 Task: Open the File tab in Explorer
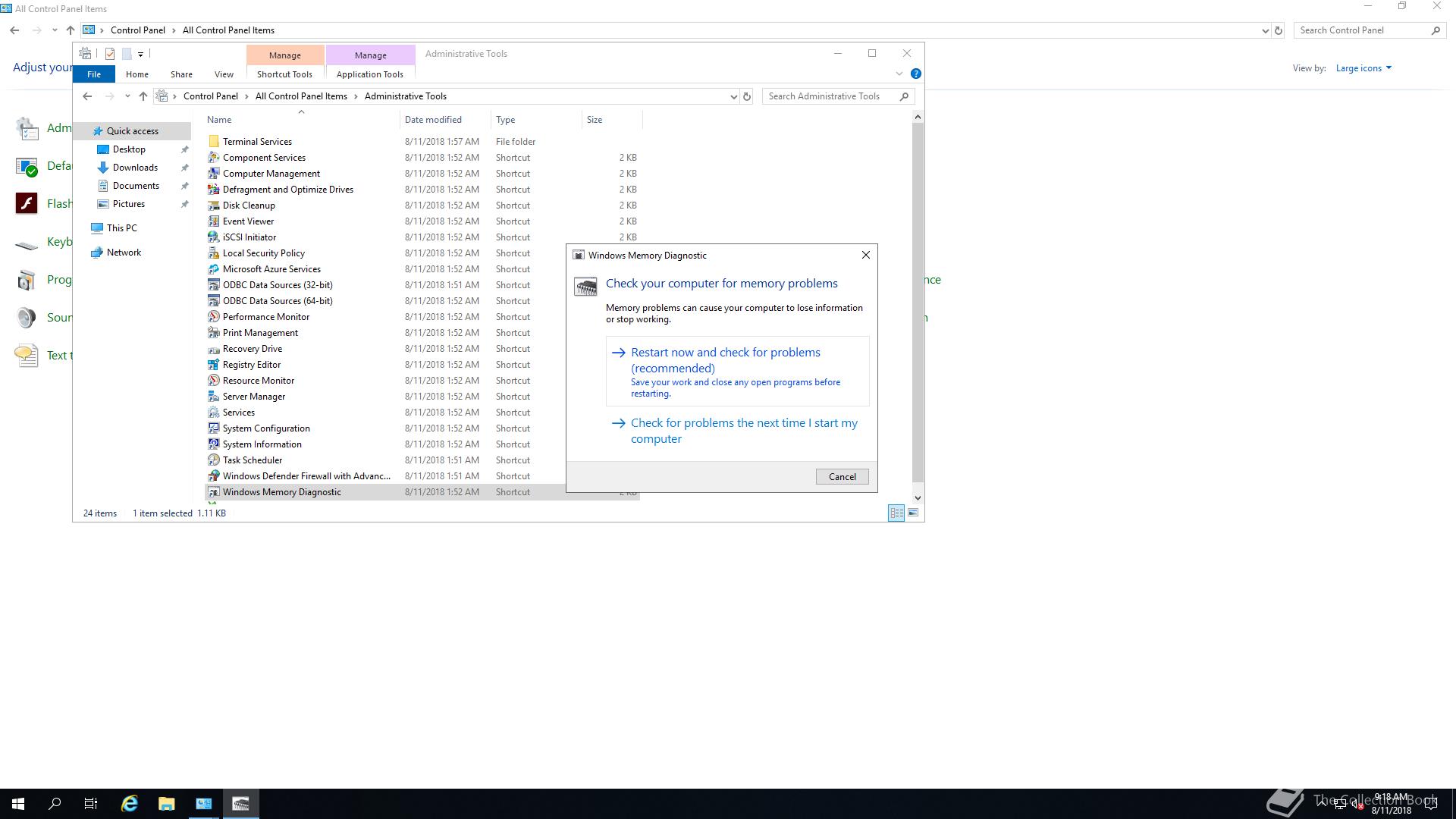(x=94, y=74)
